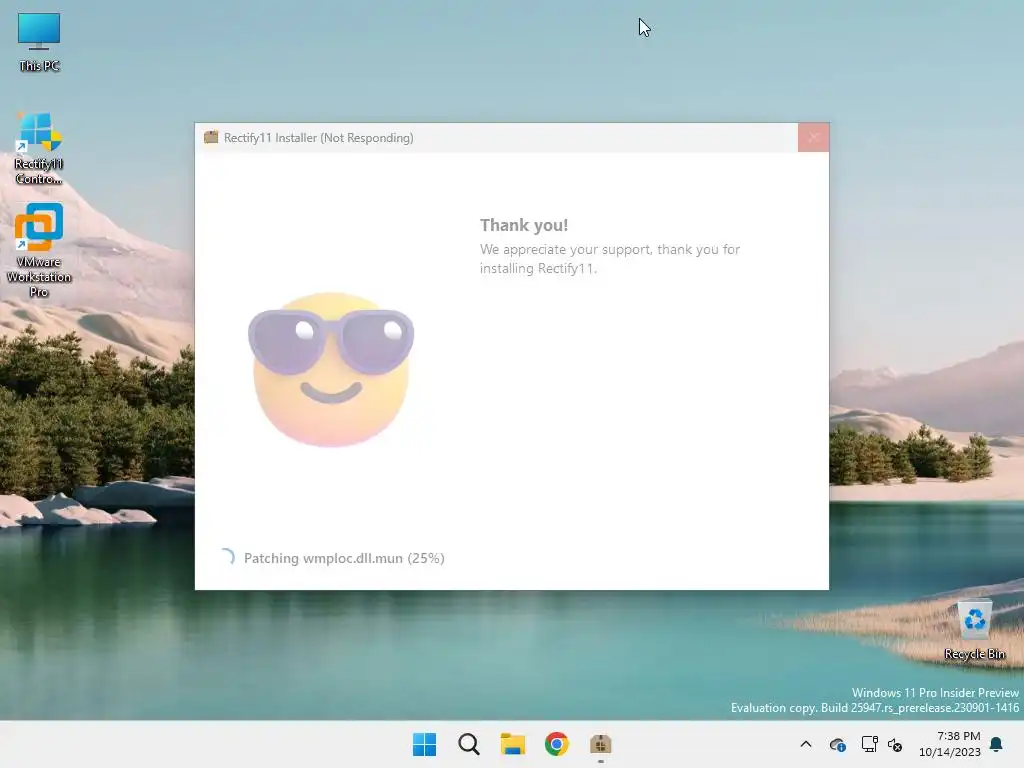This screenshot has height=768, width=1024.
Task: Click 'Rectify11 Installer (Not Responding)' title text
Action: tap(319, 138)
